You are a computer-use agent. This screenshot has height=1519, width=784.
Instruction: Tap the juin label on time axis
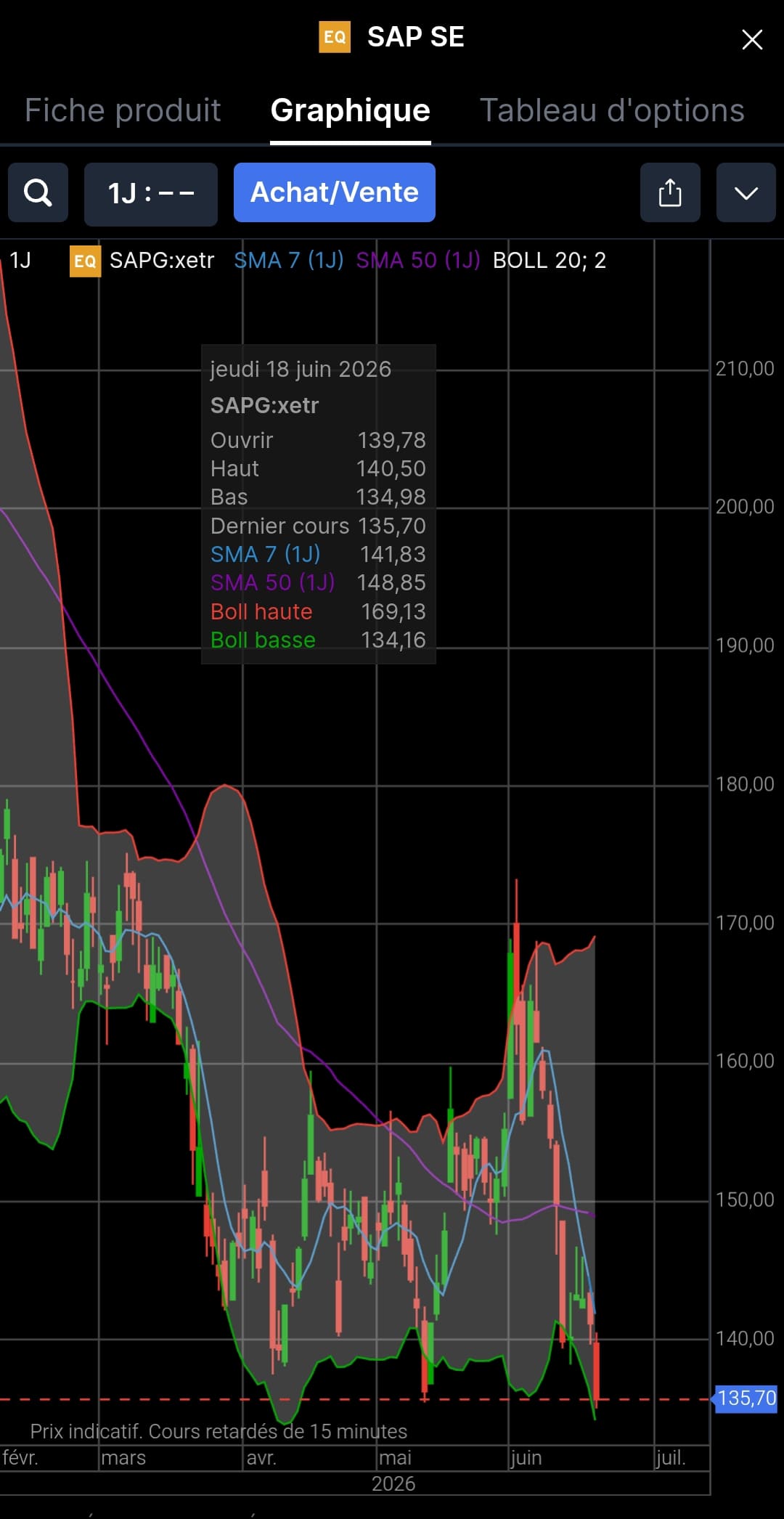point(526,1457)
